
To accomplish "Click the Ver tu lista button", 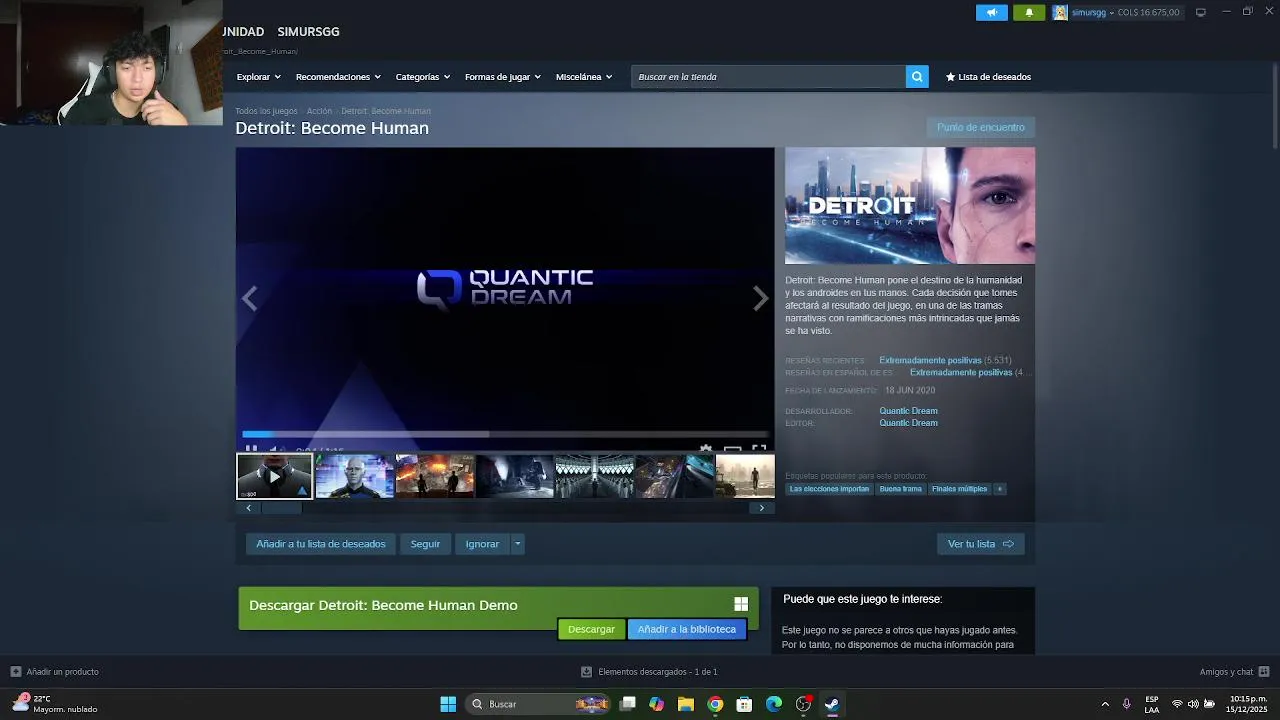I will tap(981, 544).
